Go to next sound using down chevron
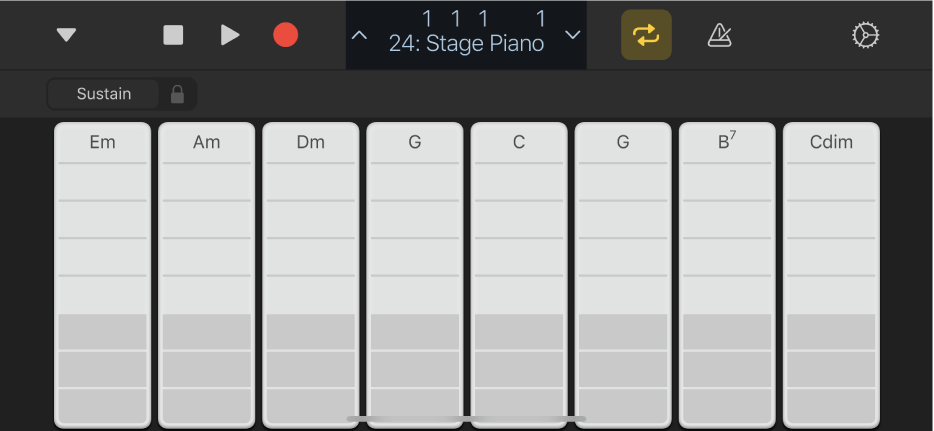The width and height of the screenshot is (934, 431). 573,35
